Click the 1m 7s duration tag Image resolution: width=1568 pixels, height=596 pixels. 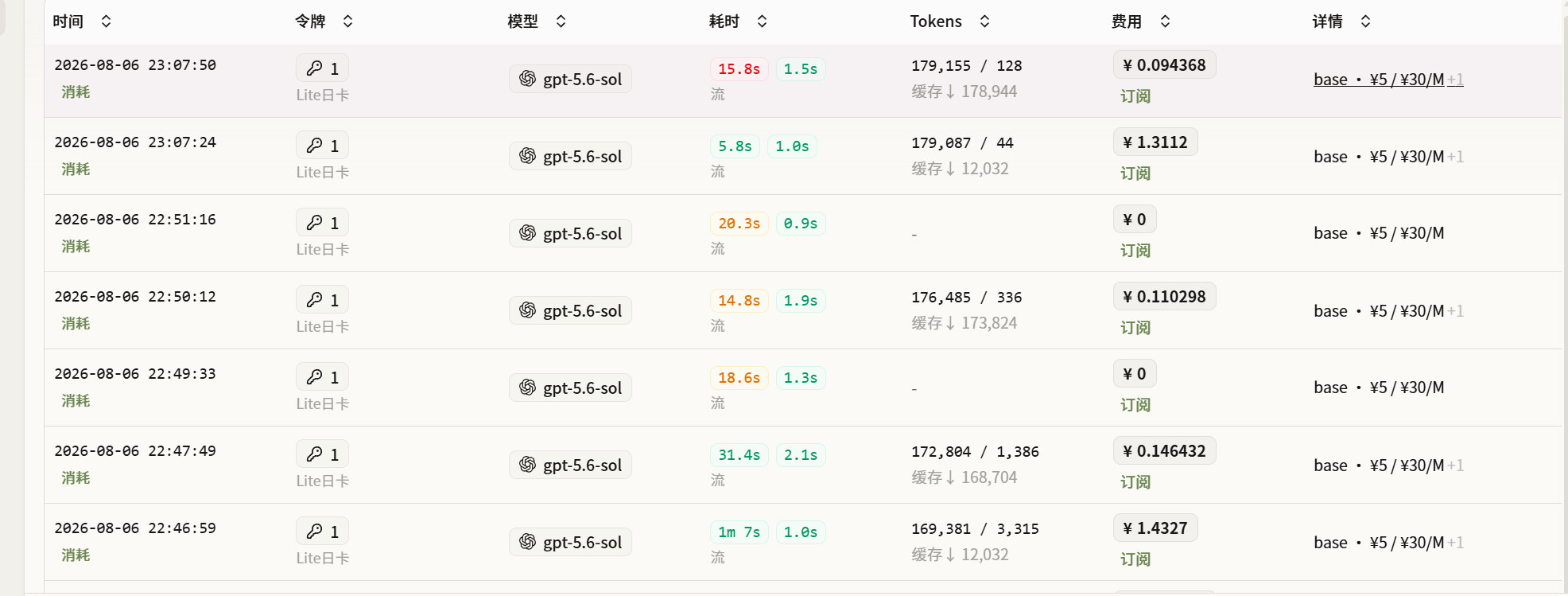point(739,532)
